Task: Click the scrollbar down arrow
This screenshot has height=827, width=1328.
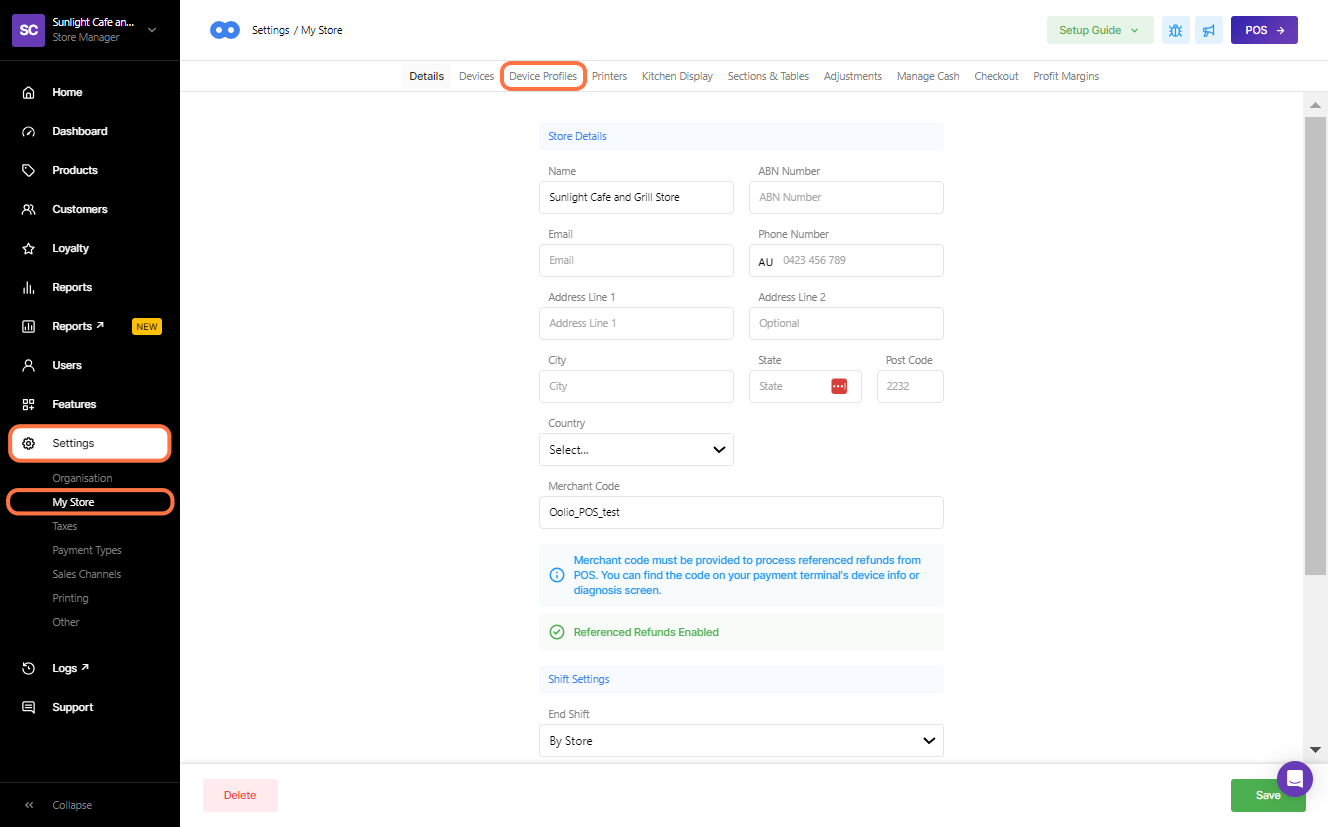Action: click(1315, 749)
